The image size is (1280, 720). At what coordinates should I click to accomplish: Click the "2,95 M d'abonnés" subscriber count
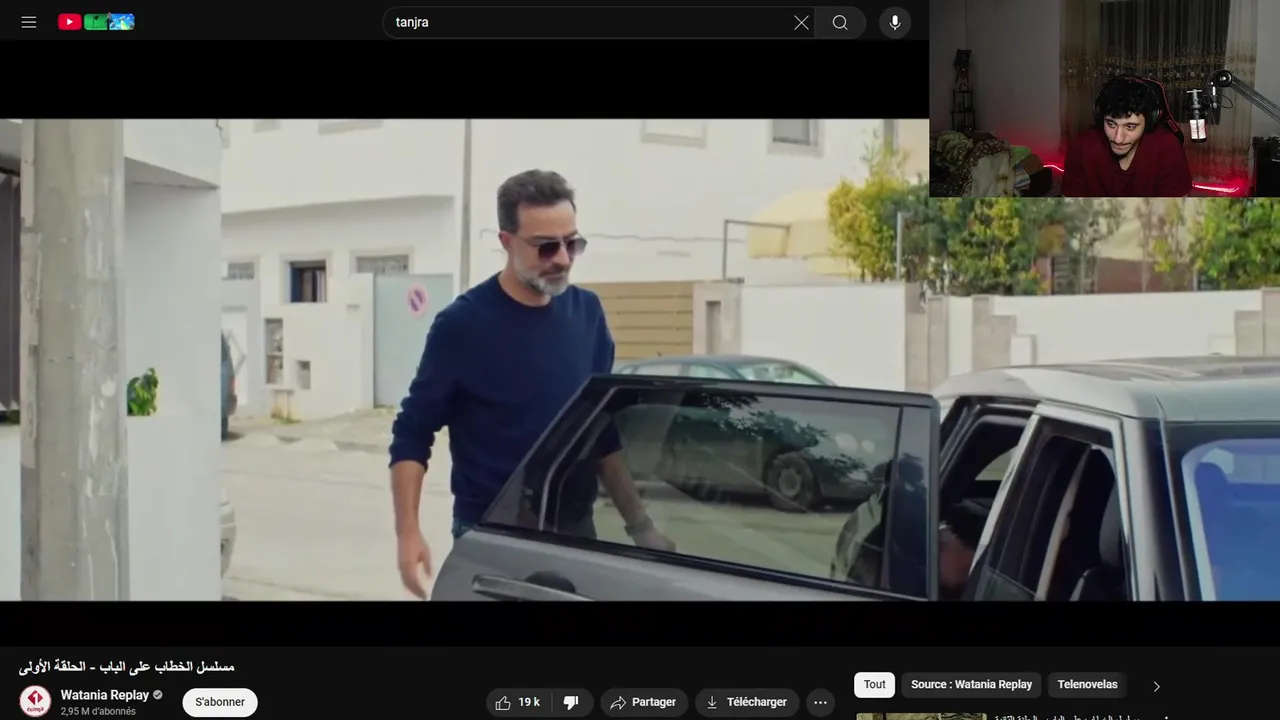click(x=98, y=711)
